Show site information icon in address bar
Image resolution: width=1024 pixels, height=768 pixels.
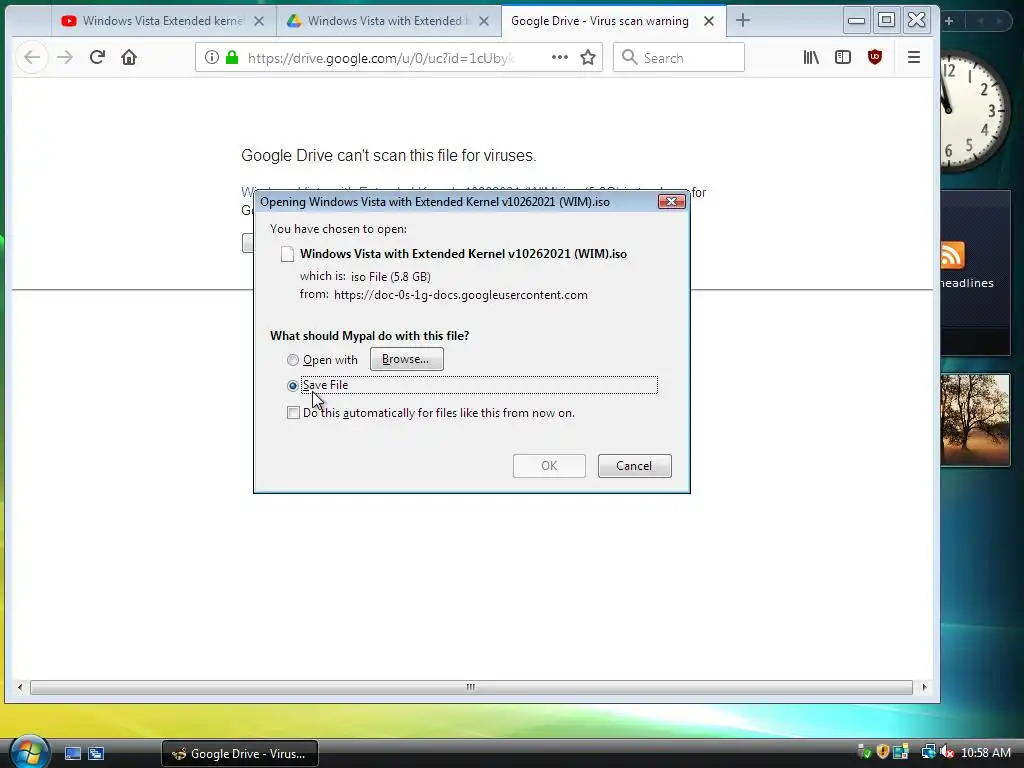212,57
